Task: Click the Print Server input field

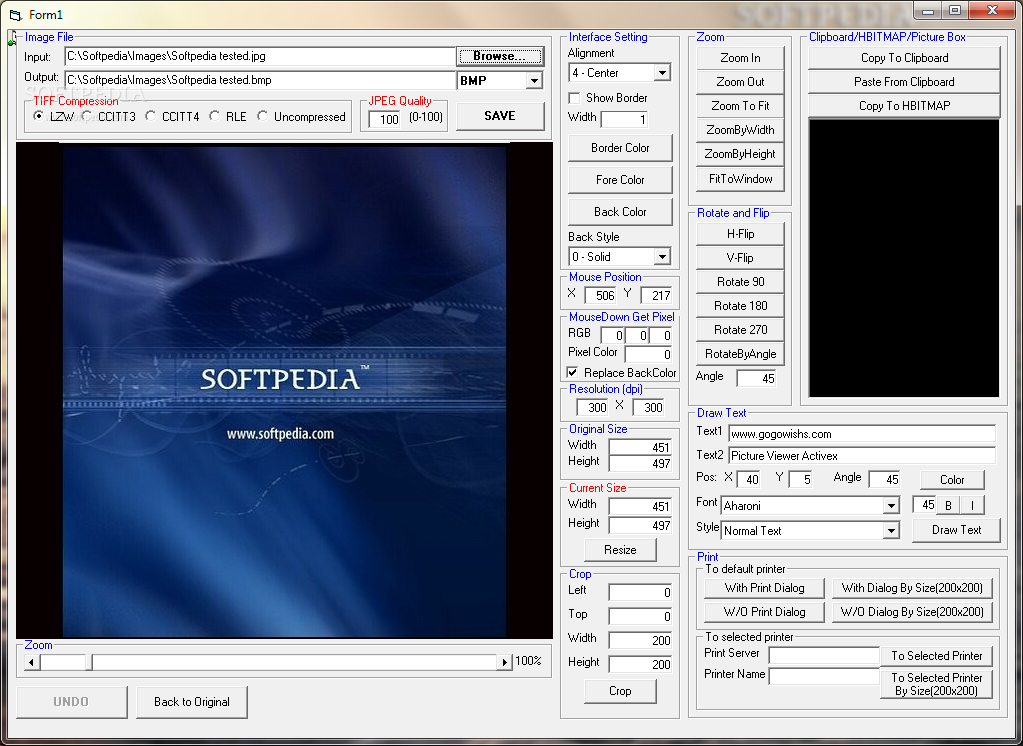Action: click(824, 655)
